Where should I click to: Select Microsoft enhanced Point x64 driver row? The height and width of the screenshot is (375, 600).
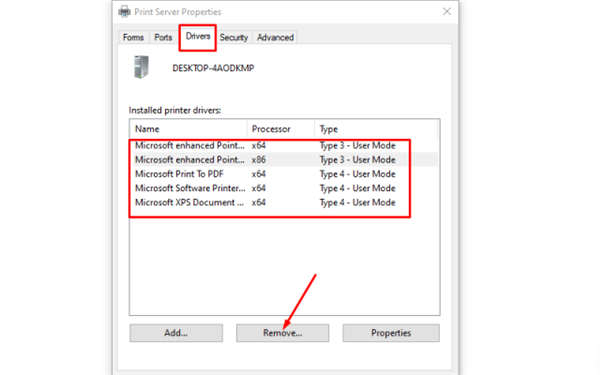[284, 145]
